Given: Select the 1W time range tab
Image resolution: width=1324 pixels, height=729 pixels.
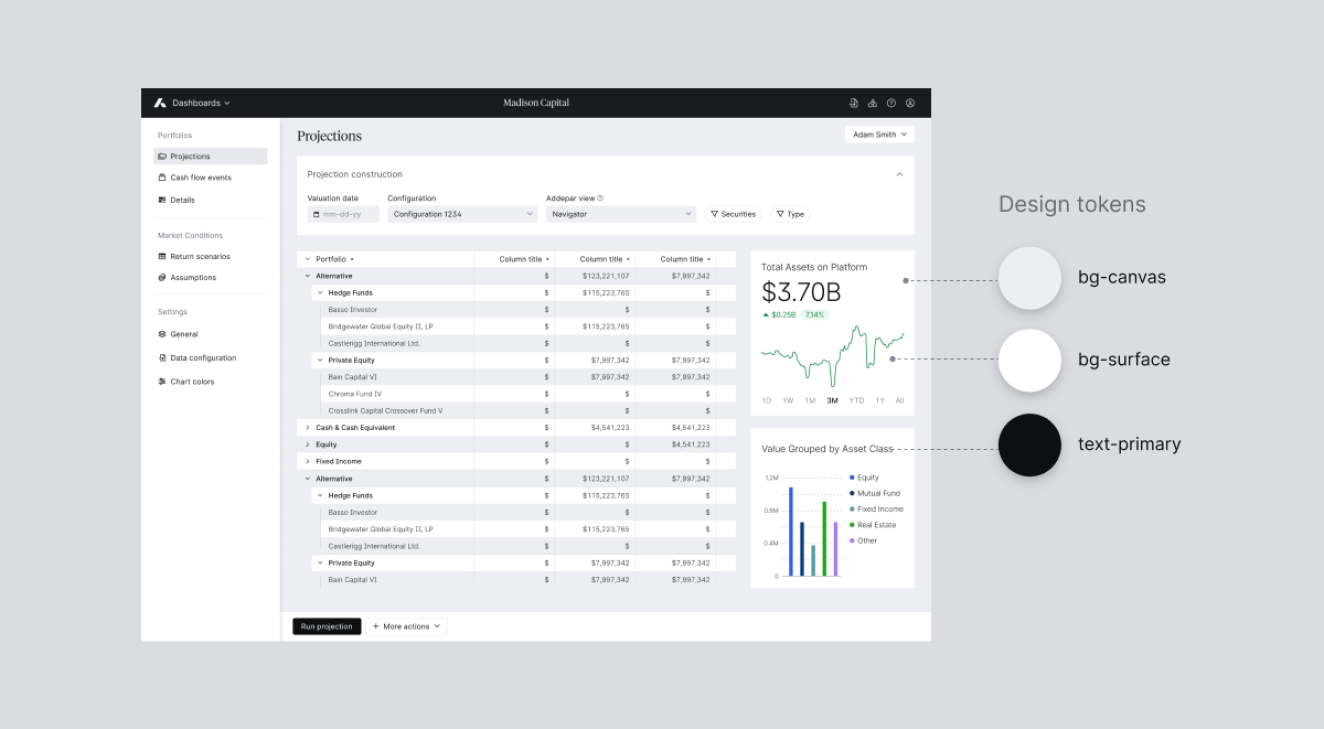Looking at the screenshot, I should point(788,401).
